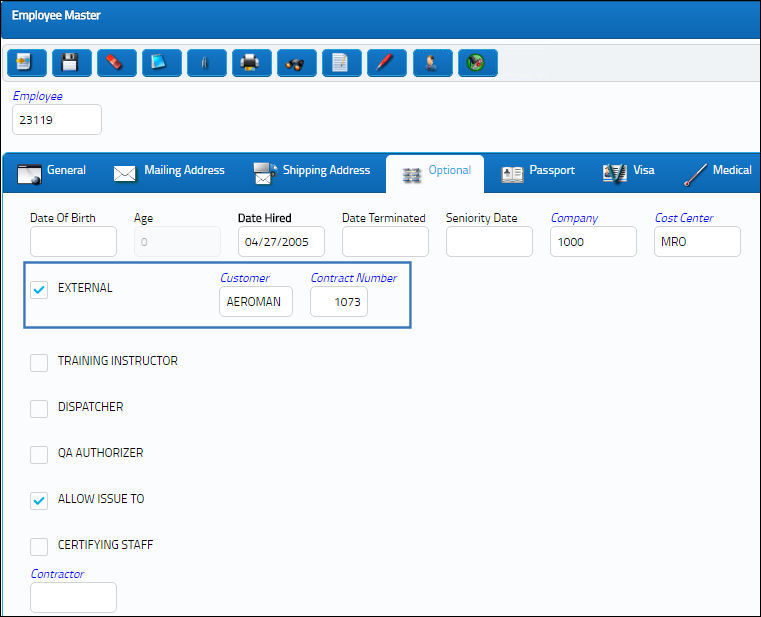Switch to the Shipping Address tab
761x617 pixels.
312,173
